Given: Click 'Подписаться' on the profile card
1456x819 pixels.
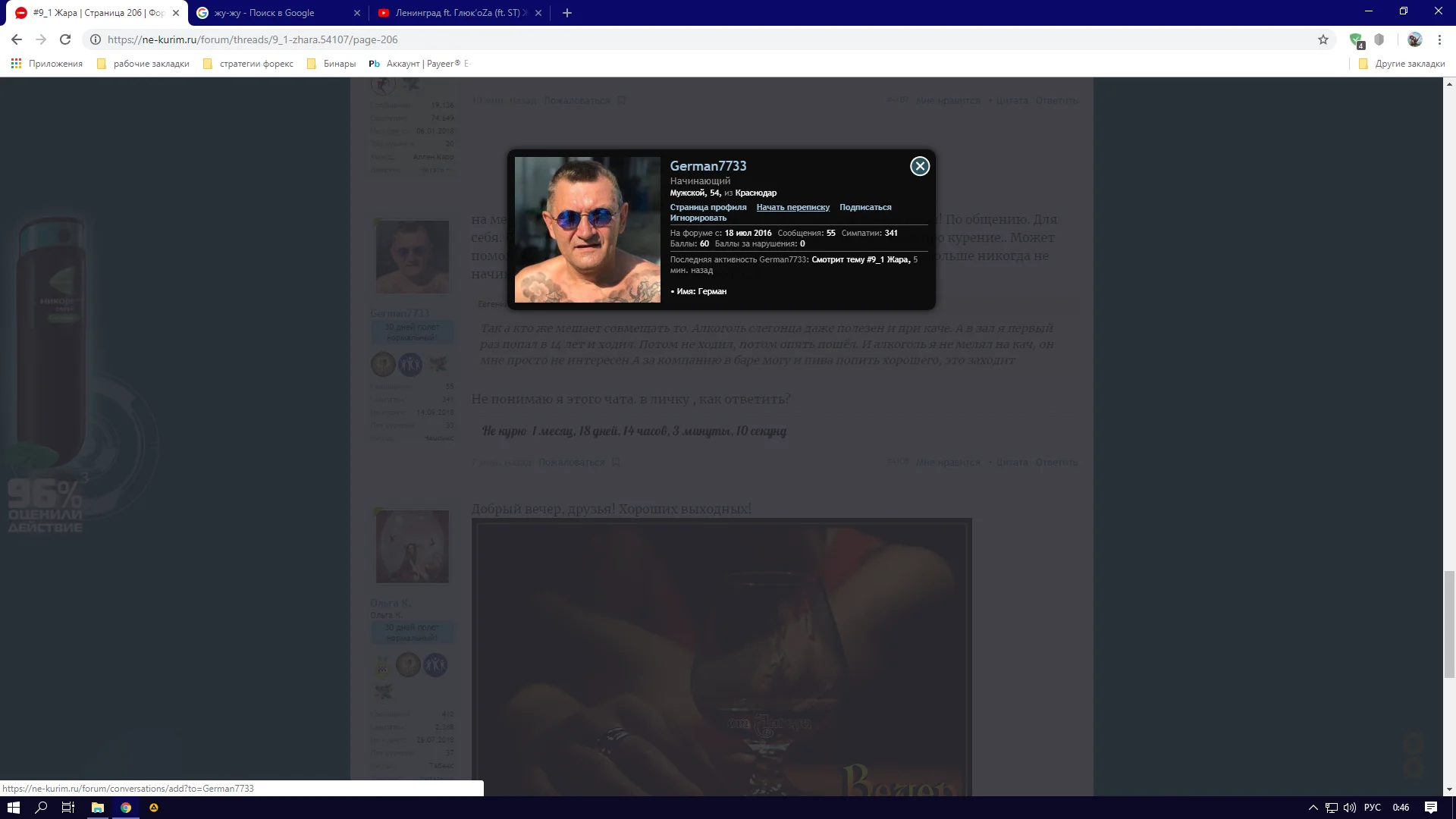Looking at the screenshot, I should [864, 207].
